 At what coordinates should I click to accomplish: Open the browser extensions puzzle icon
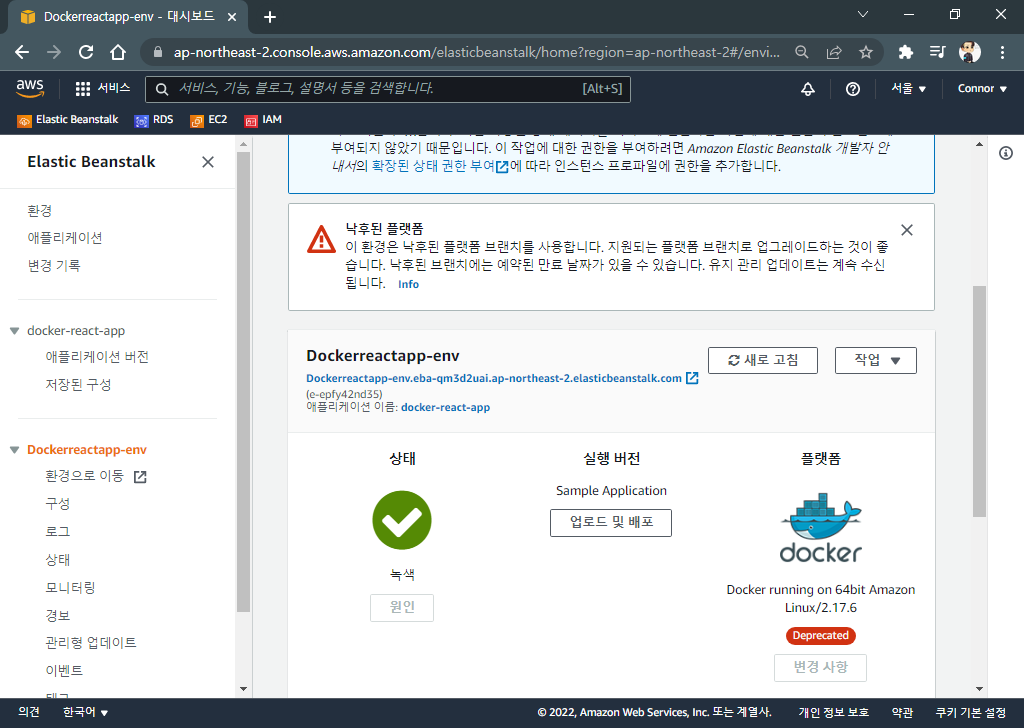(905, 52)
